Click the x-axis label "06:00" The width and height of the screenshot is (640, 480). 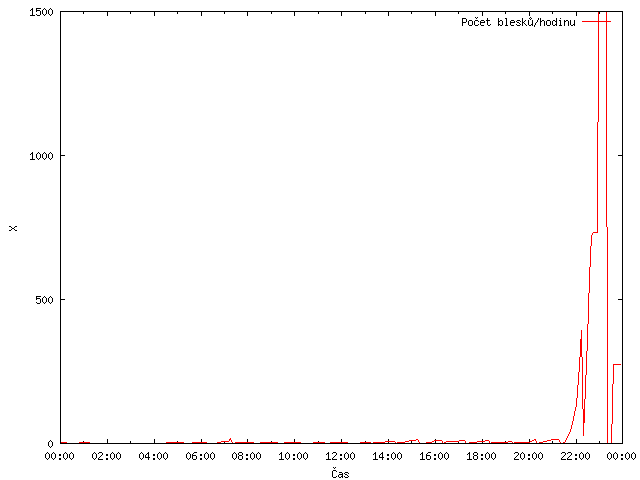(200, 456)
